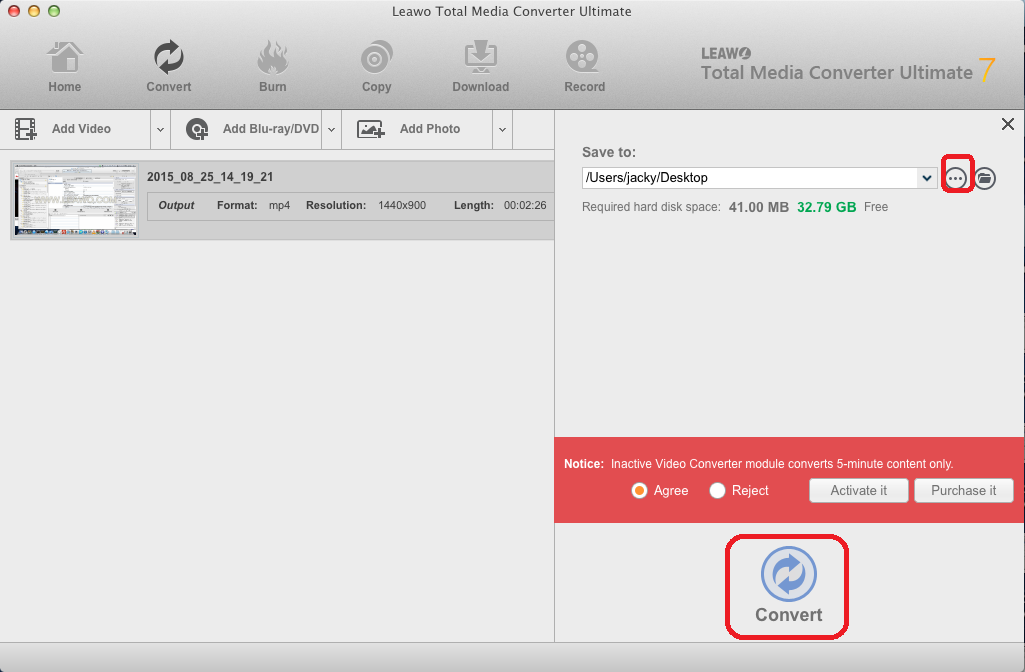Select the Reject radio option

(717, 490)
